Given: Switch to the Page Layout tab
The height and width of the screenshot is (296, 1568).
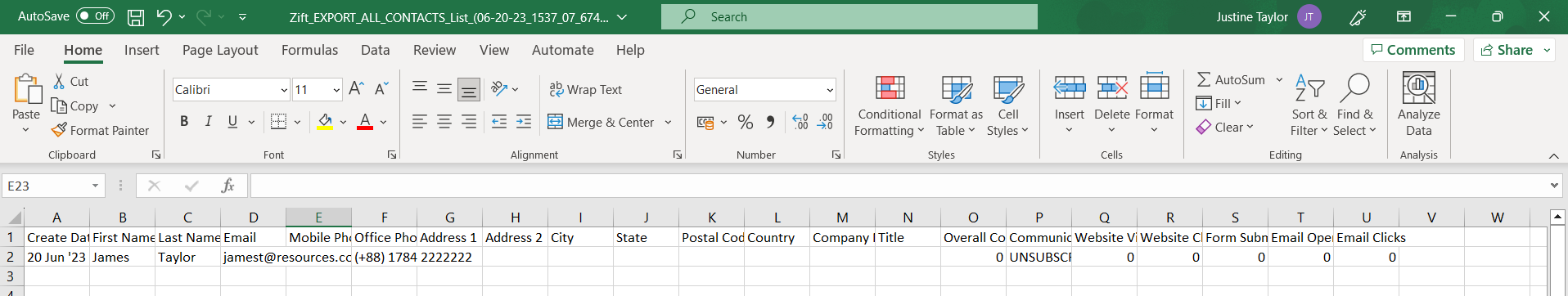Looking at the screenshot, I should (x=220, y=50).
